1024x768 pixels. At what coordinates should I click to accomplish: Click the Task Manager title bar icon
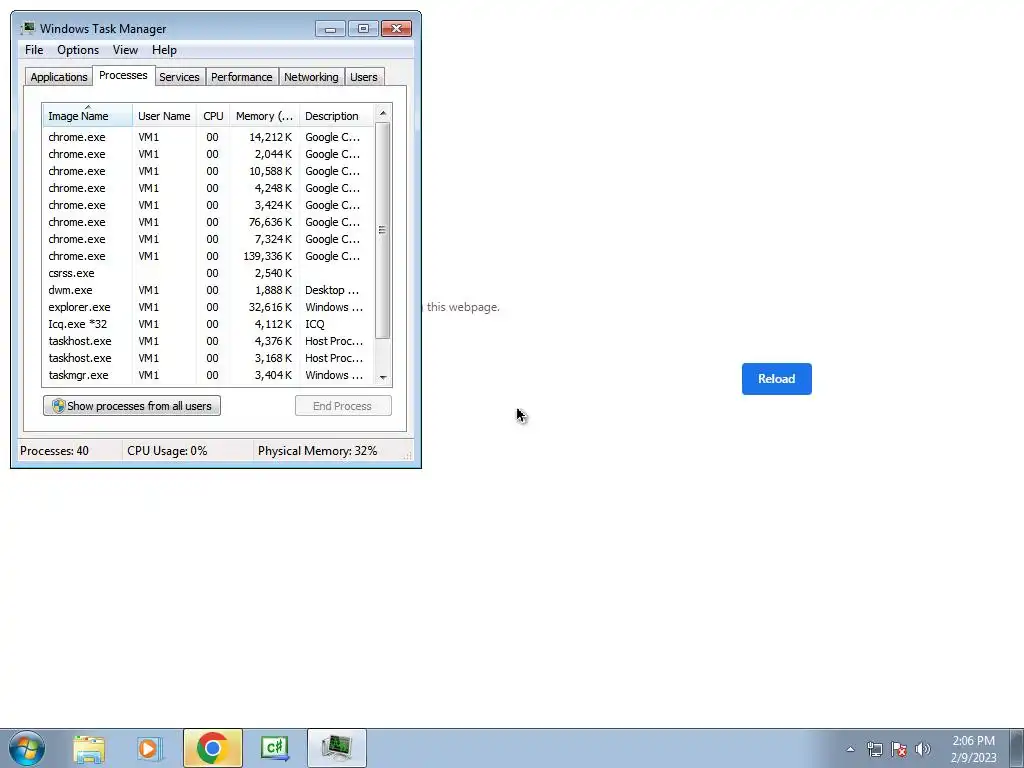(28, 28)
